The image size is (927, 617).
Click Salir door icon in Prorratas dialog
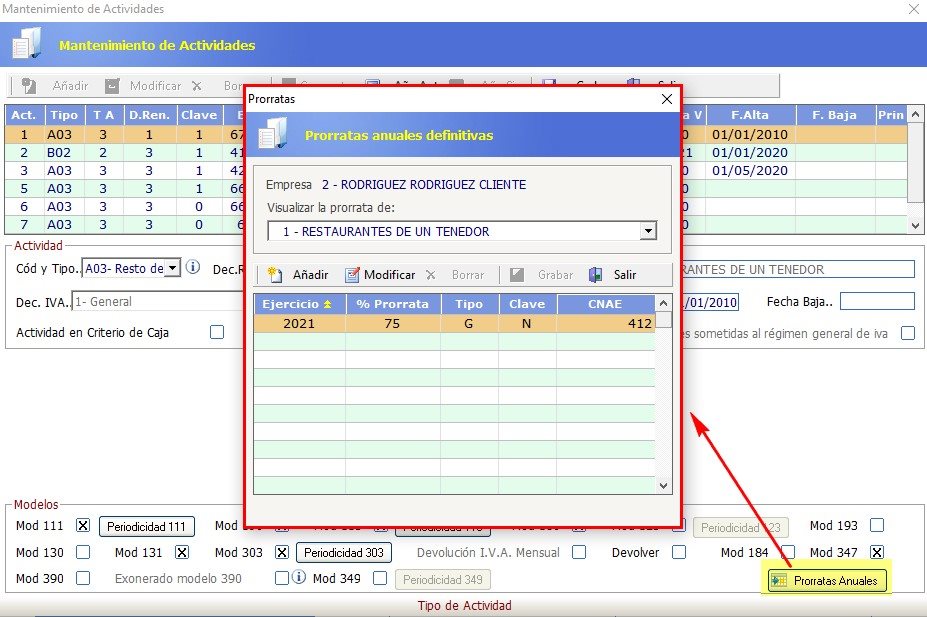tap(596, 275)
